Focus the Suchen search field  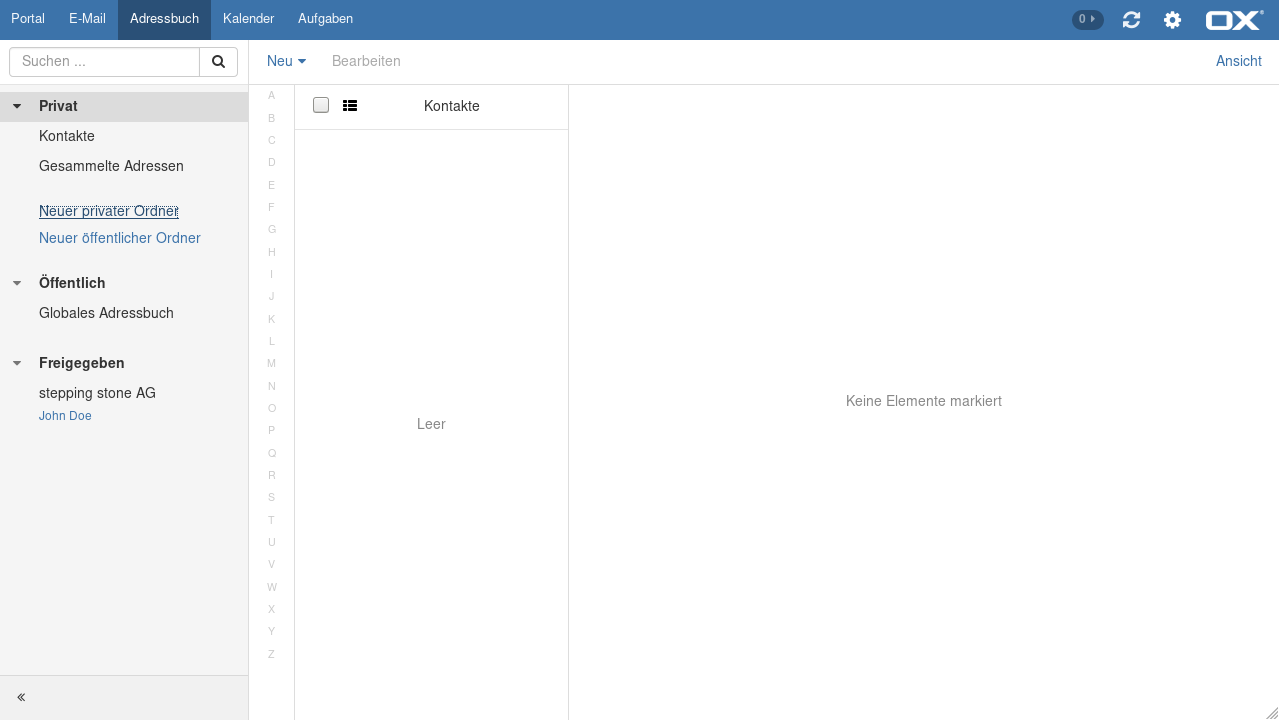(x=105, y=62)
